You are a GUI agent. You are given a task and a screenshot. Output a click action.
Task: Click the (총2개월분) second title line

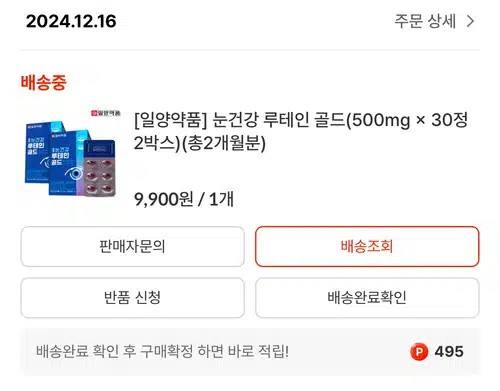pos(200,143)
